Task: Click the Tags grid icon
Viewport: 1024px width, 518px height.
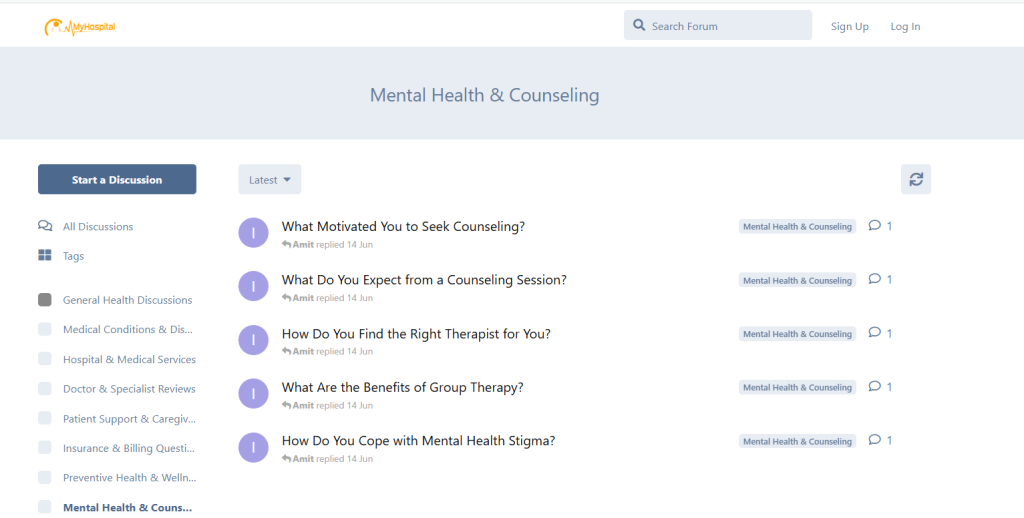Action: pyautogui.click(x=45, y=256)
